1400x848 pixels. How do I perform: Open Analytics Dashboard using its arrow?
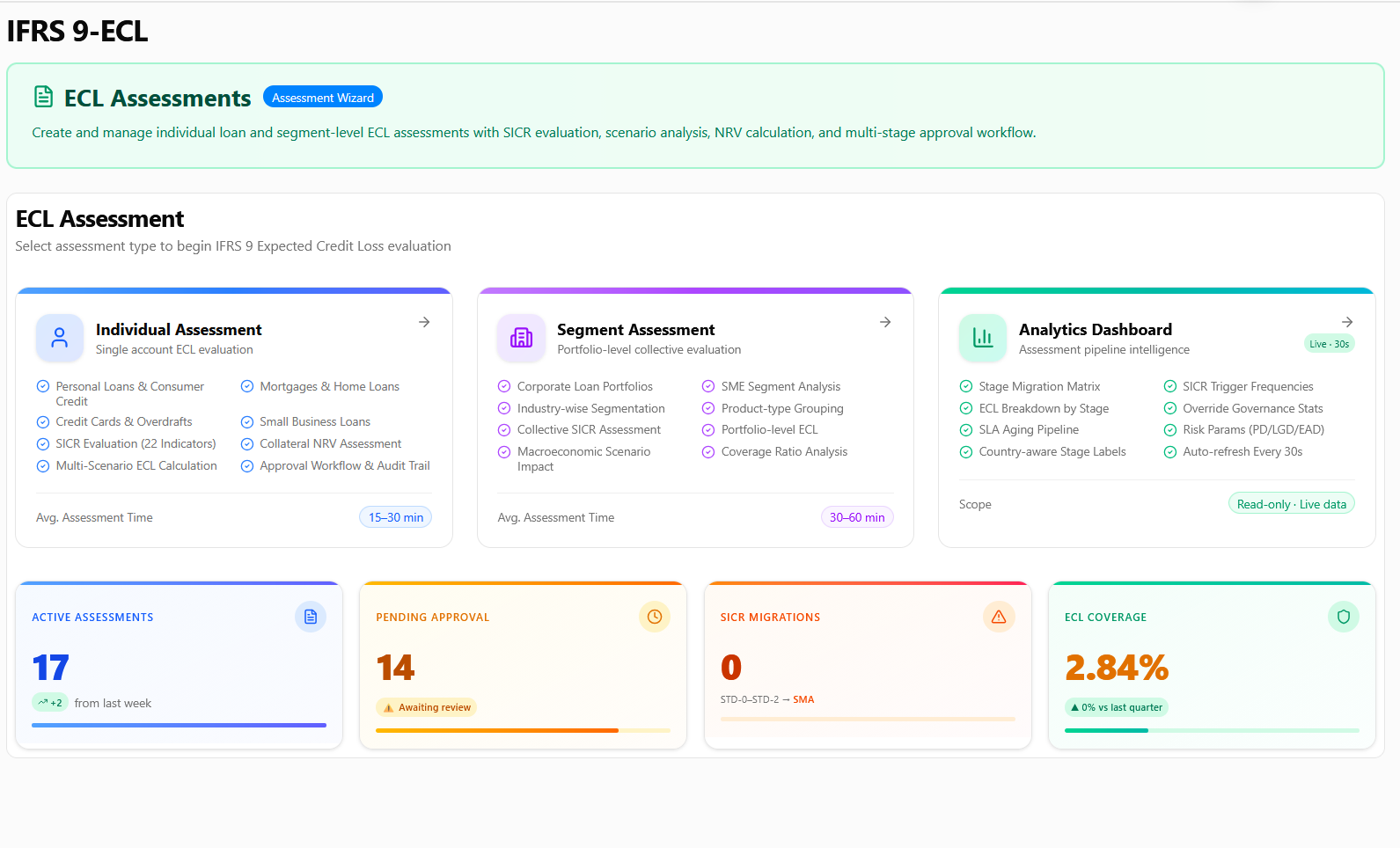pyautogui.click(x=1346, y=323)
